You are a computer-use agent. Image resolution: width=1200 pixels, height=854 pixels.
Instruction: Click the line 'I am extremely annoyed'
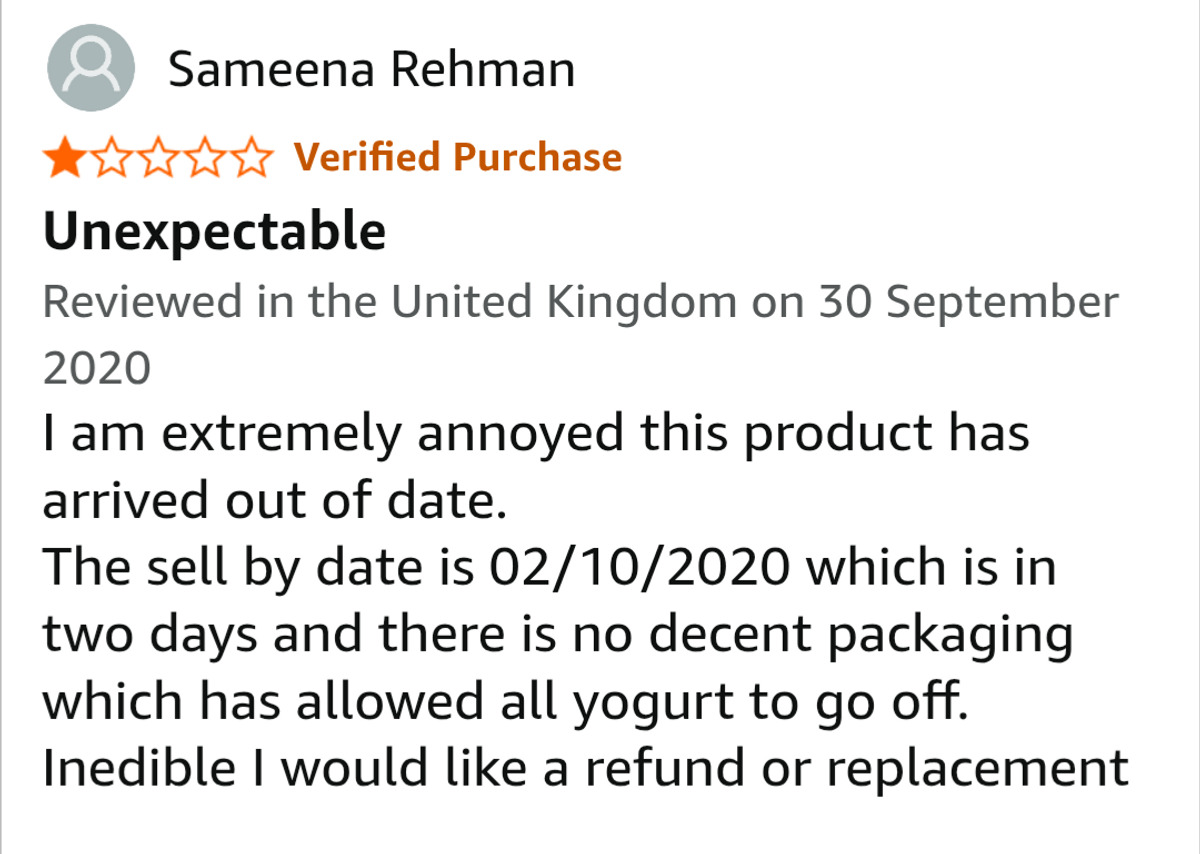click(x=535, y=434)
